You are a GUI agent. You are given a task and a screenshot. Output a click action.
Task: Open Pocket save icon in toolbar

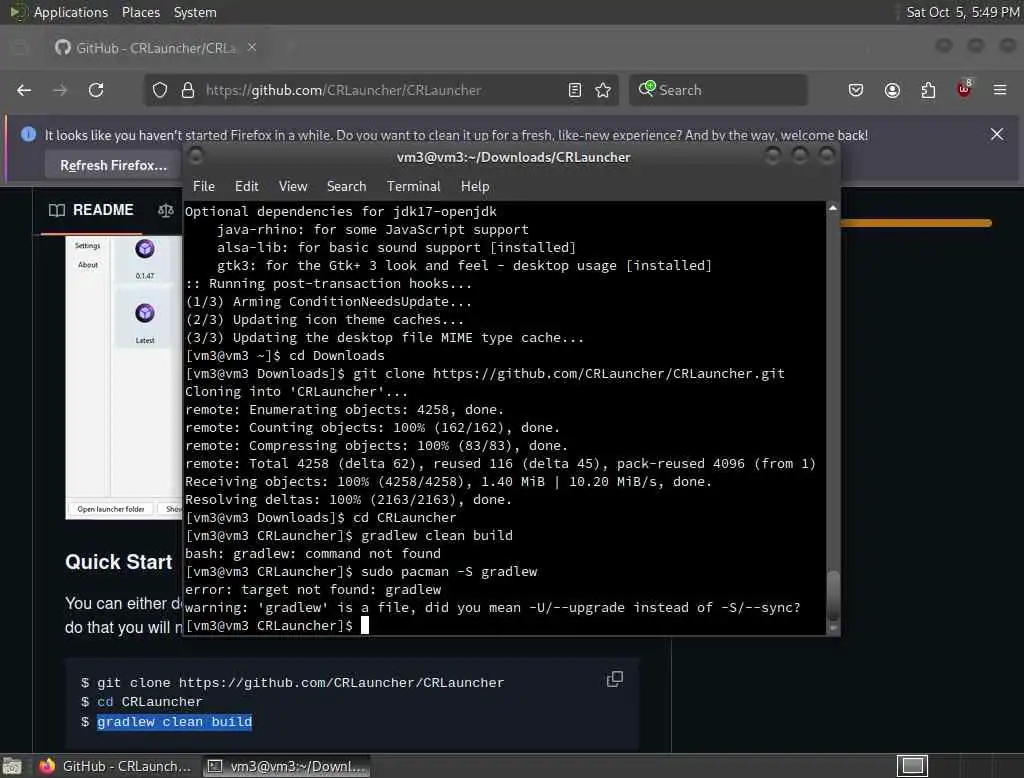coord(856,90)
